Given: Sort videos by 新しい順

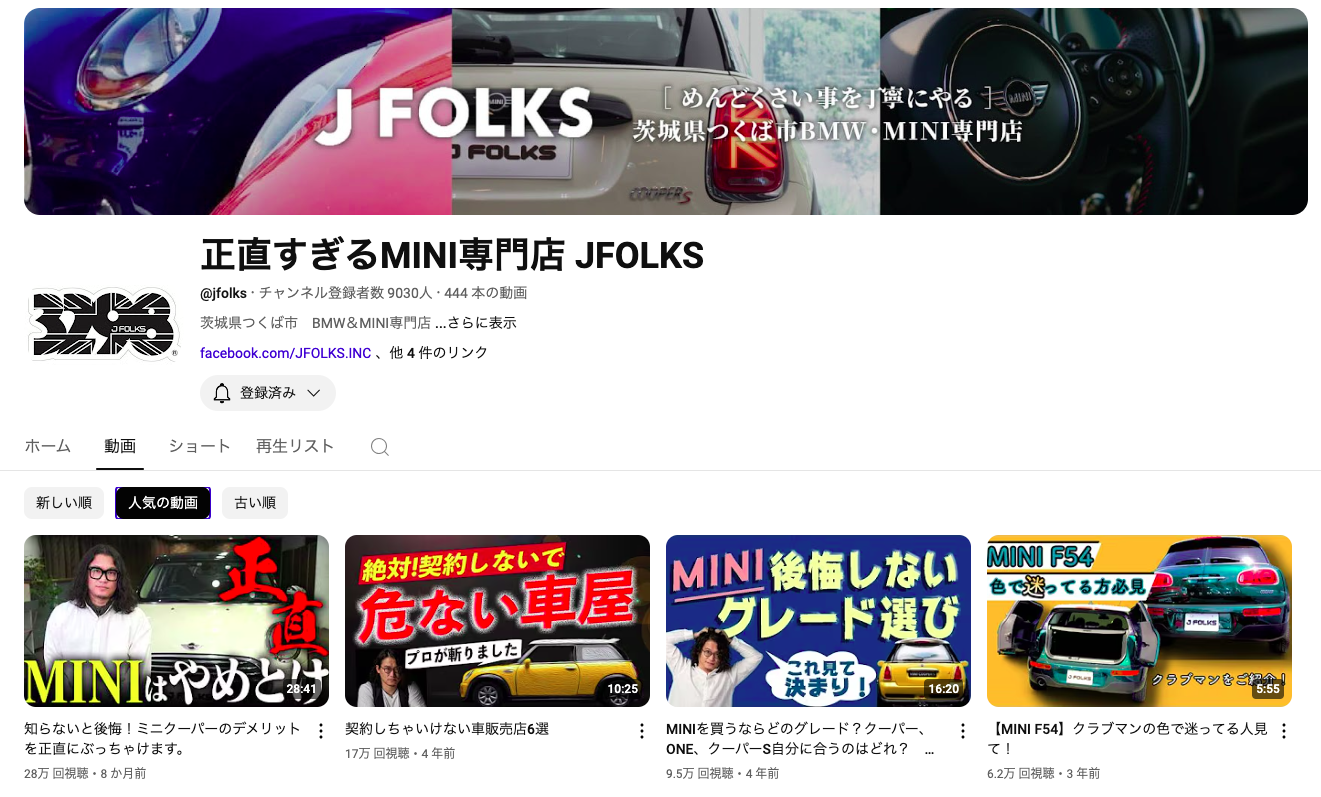Looking at the screenshot, I should [64, 503].
